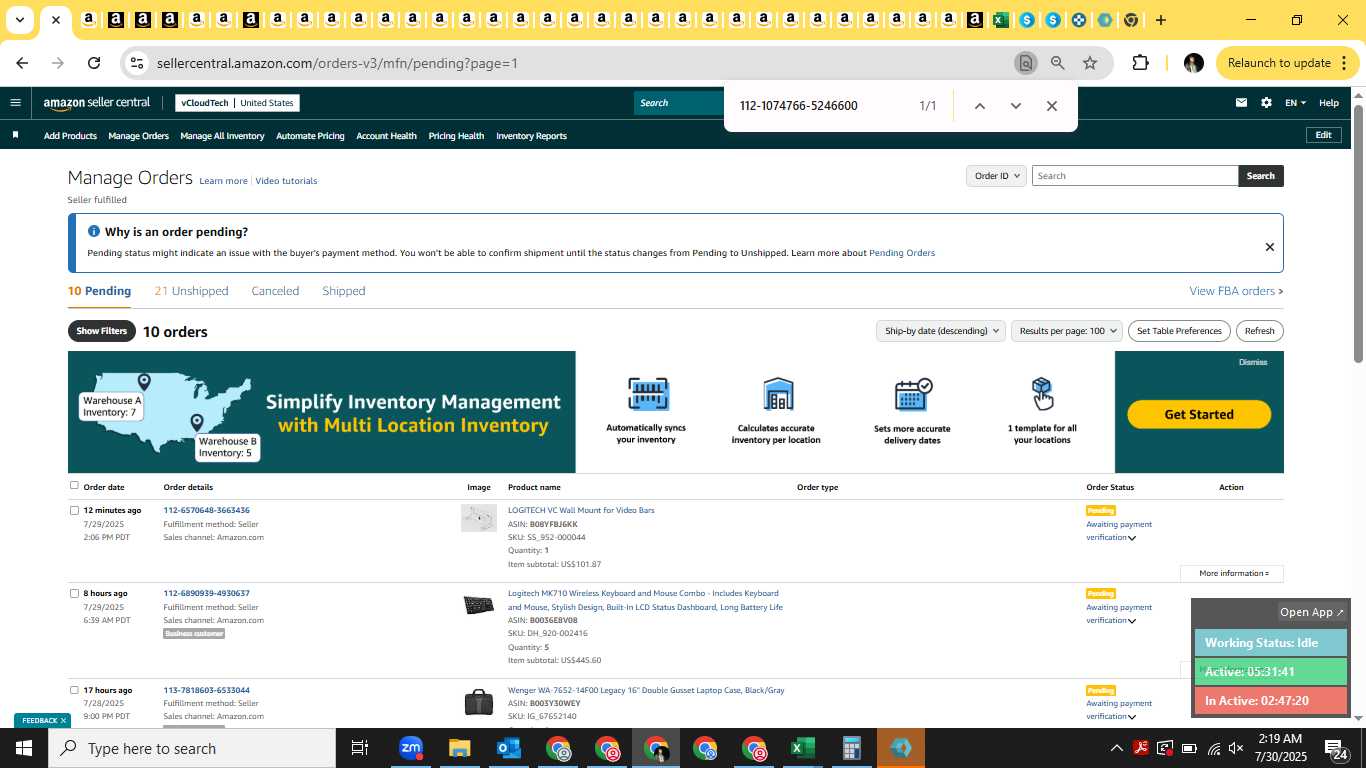Viewport: 1366px width, 768px height.
Task: Open the browser extensions puzzle icon
Action: coord(1140,63)
